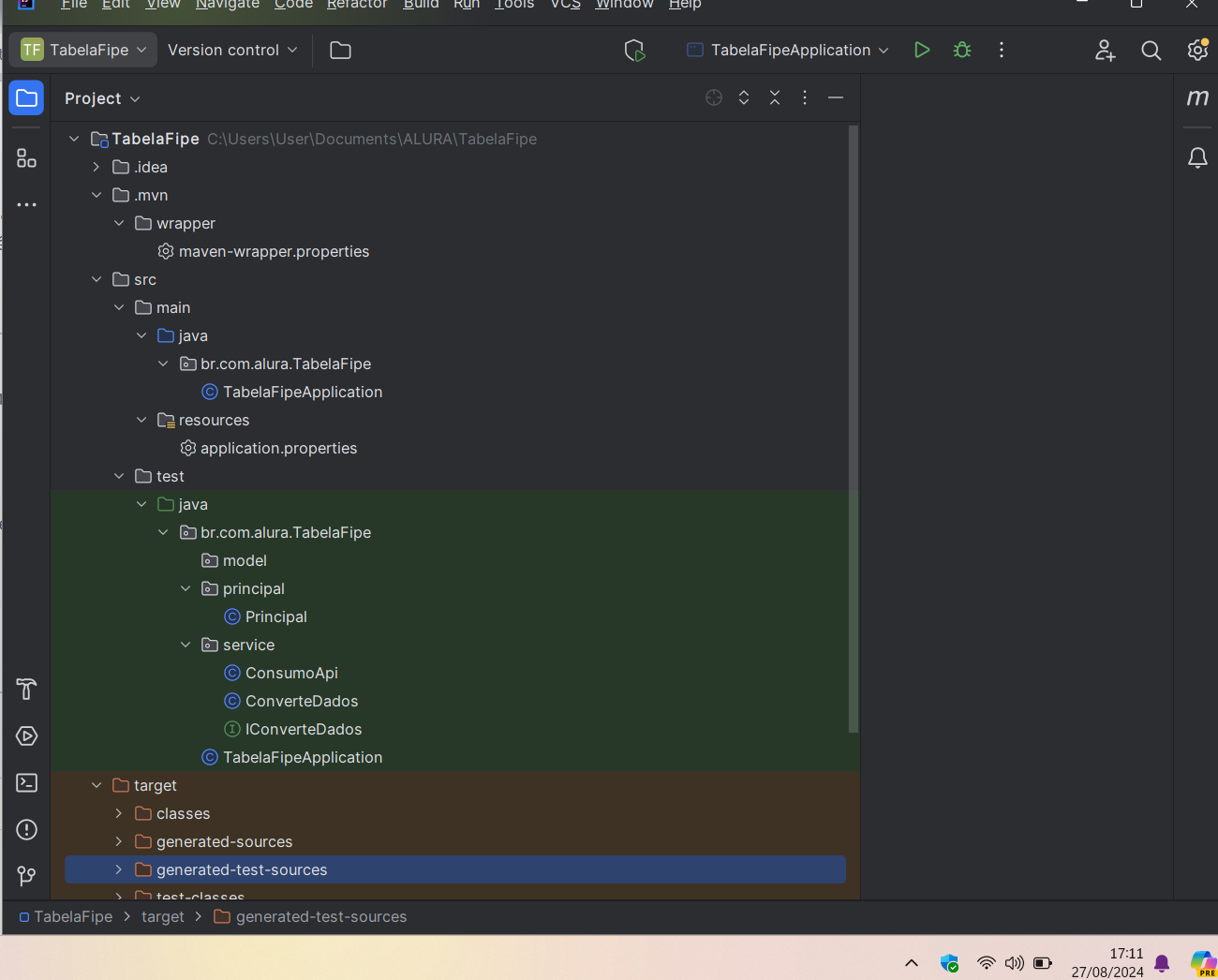Open the volume control in taskbar
Viewport: 1218px width, 980px height.
click(x=1014, y=963)
